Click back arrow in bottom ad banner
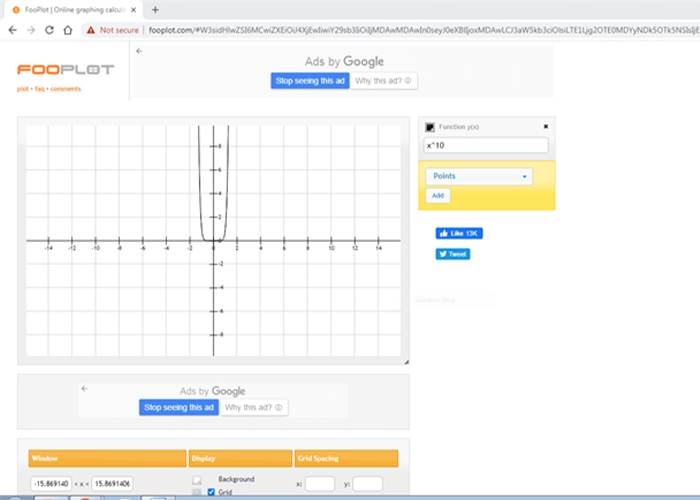This screenshot has height=500, width=700. (84, 388)
